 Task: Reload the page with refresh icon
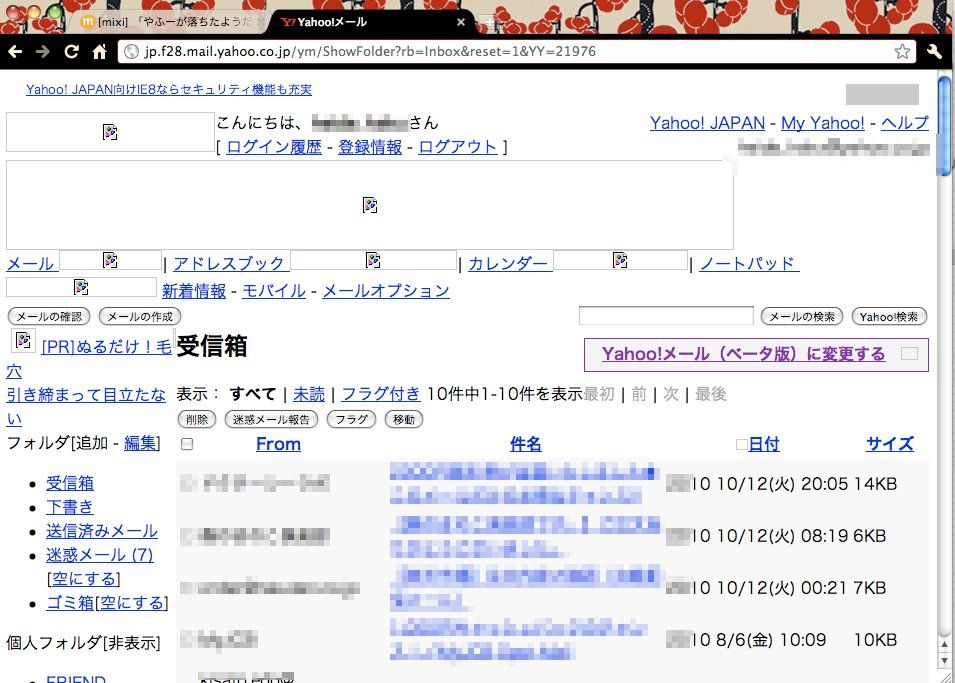(71, 52)
